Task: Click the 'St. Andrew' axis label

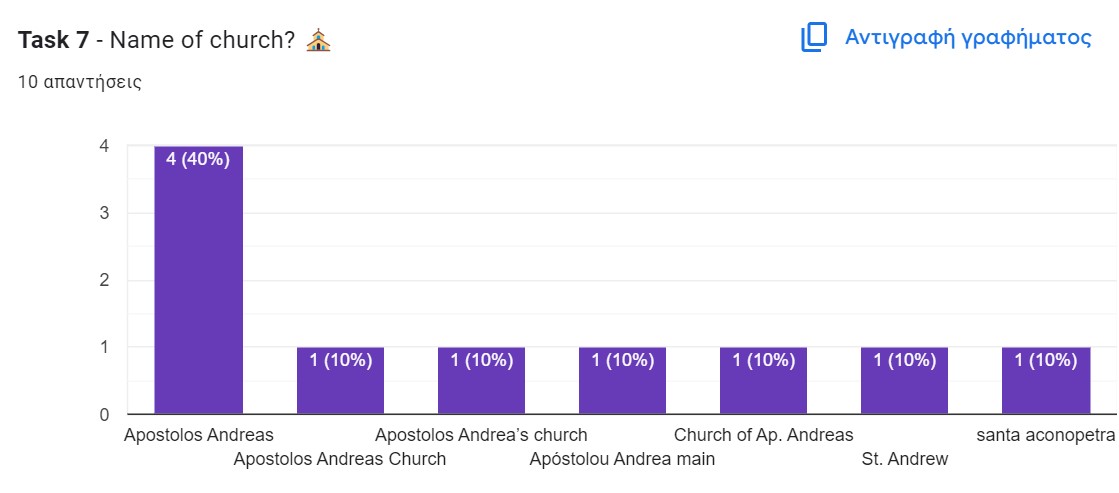Action: pyautogui.click(x=904, y=460)
